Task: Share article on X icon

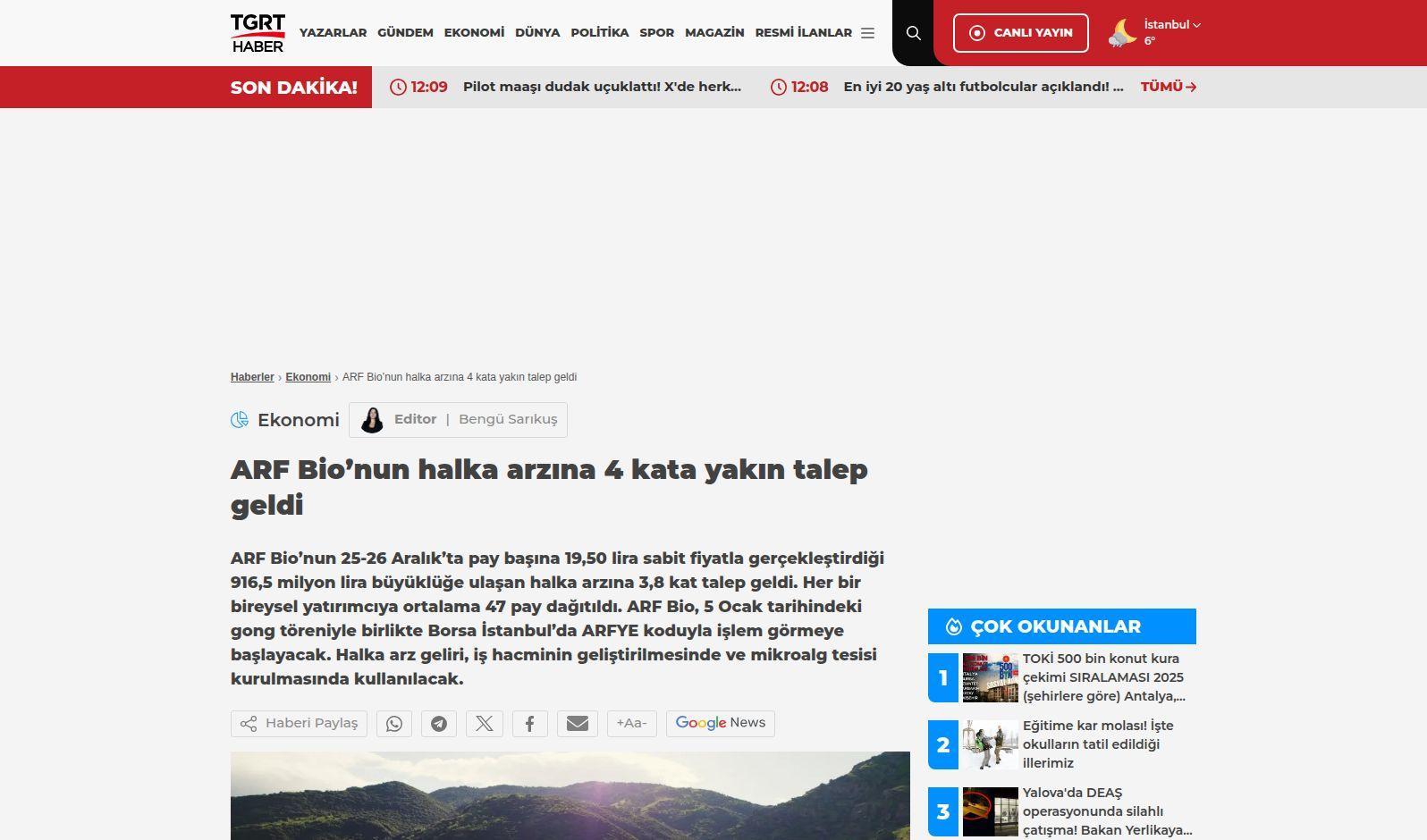Action: click(x=485, y=724)
